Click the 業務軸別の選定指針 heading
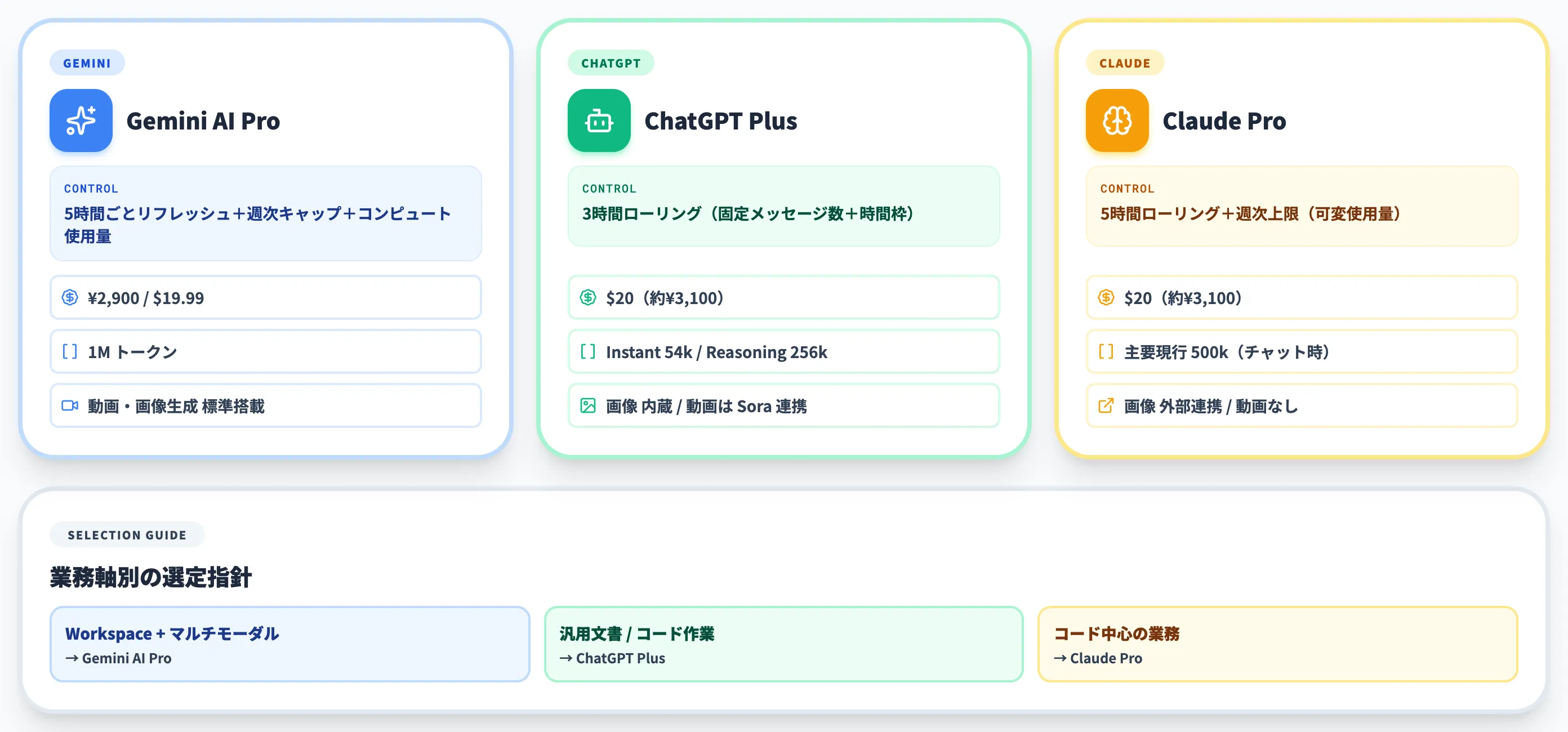The height and width of the screenshot is (732, 1568). click(150, 577)
